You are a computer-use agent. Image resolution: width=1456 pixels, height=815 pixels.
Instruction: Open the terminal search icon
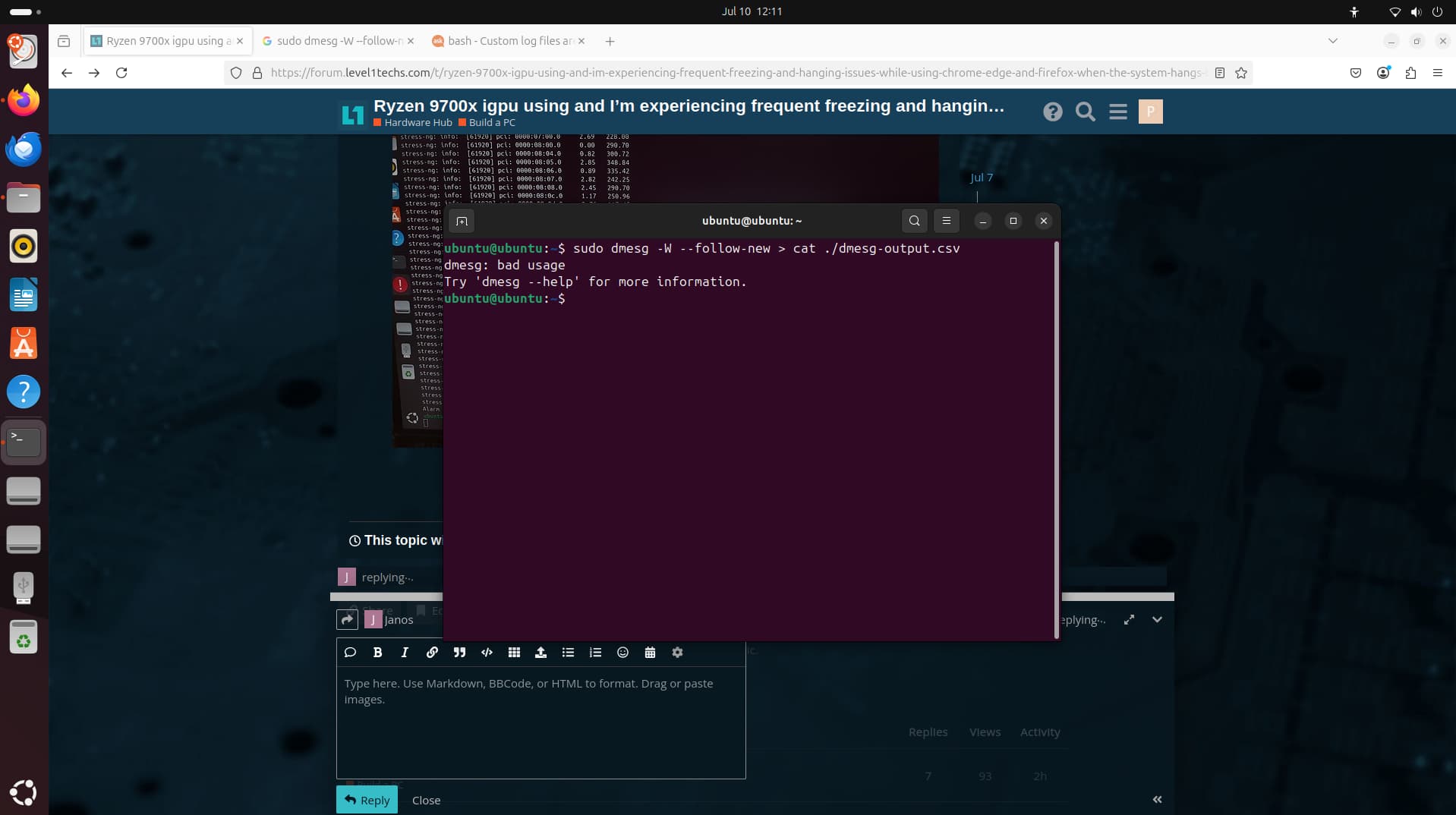(914, 221)
